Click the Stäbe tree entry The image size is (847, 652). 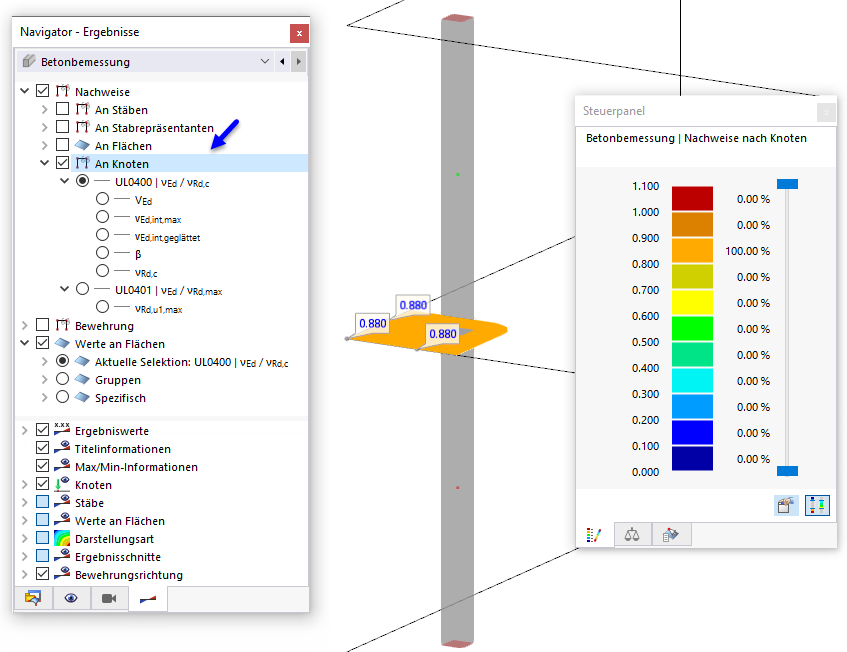click(89, 503)
